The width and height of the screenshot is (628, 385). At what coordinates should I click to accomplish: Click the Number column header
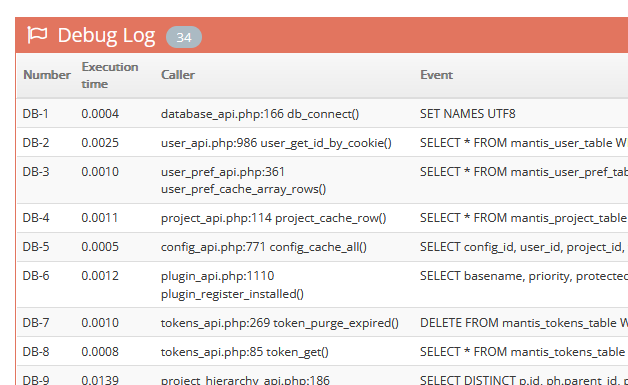47,75
